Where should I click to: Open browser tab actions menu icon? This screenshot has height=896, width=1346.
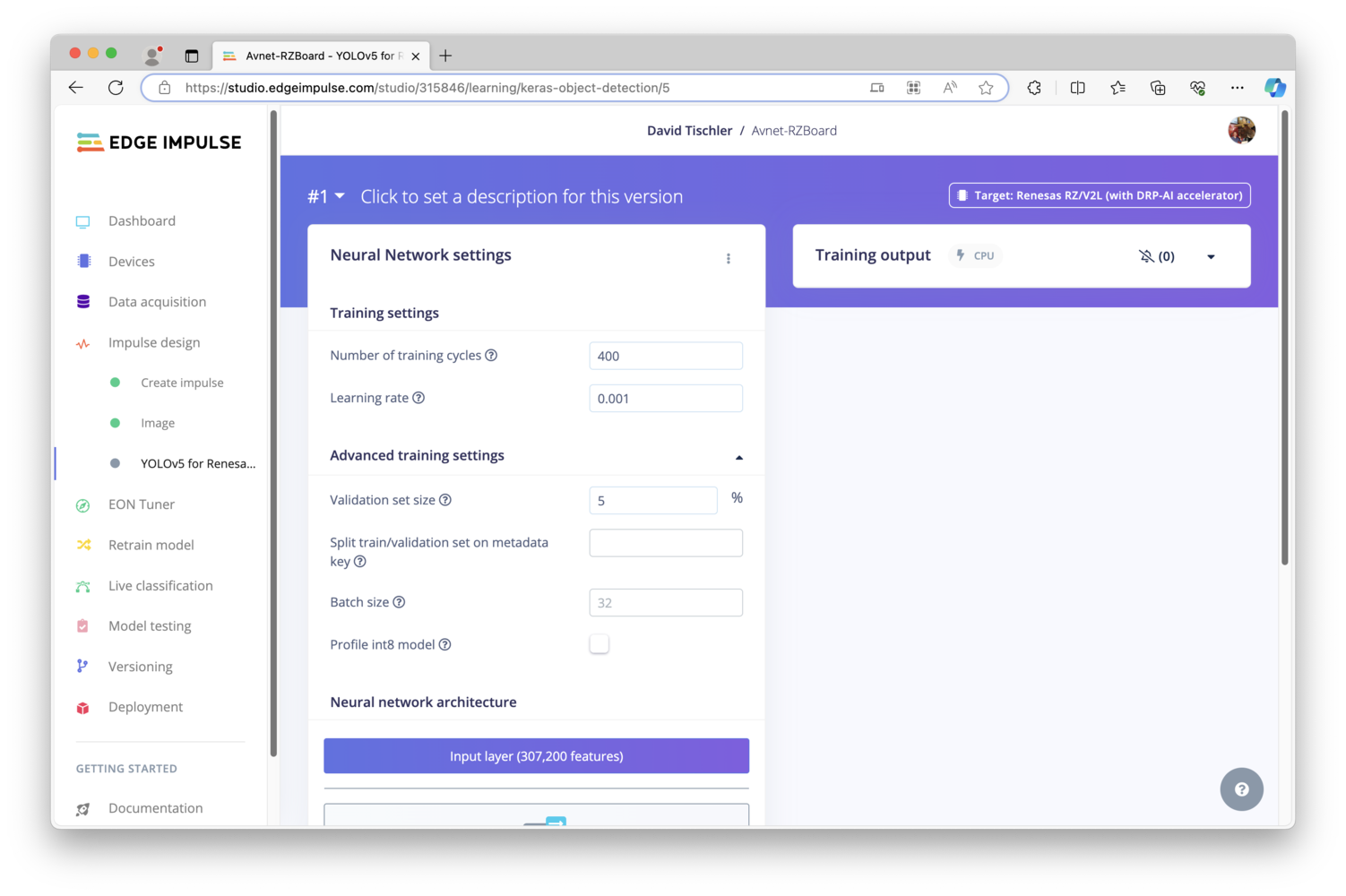(x=192, y=56)
